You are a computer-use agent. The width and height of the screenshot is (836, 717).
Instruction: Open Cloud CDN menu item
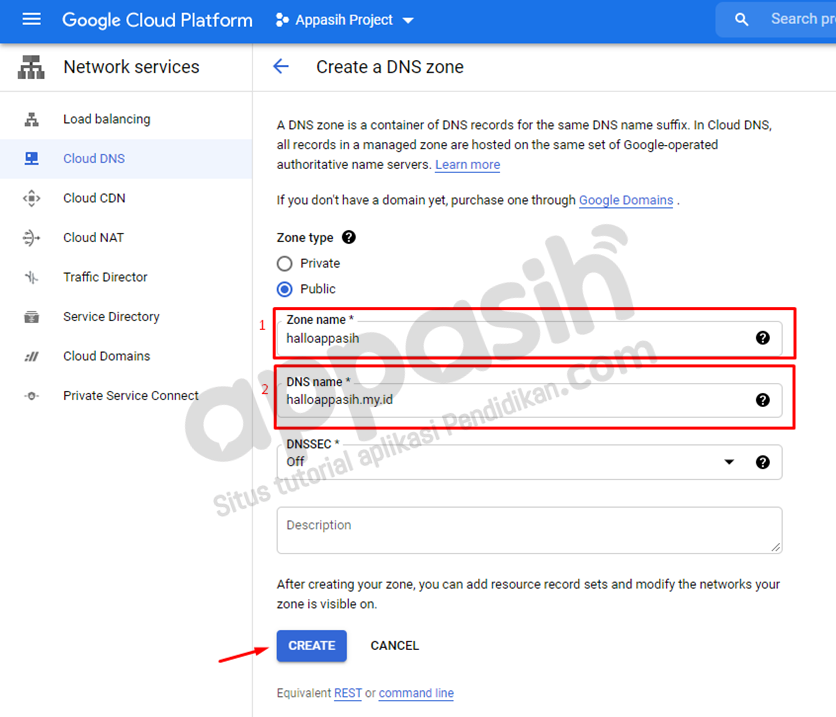point(126,198)
